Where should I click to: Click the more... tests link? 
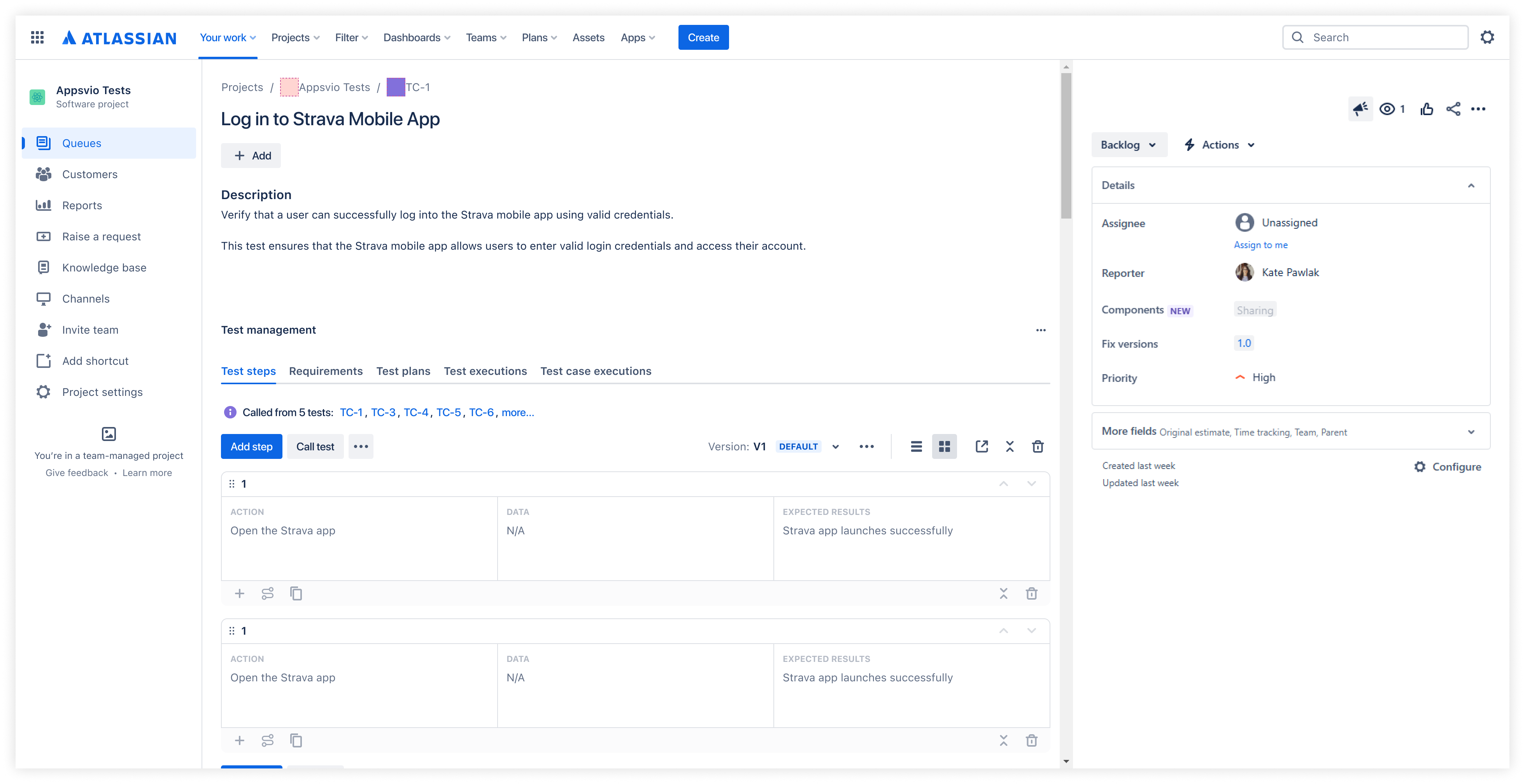pos(517,412)
